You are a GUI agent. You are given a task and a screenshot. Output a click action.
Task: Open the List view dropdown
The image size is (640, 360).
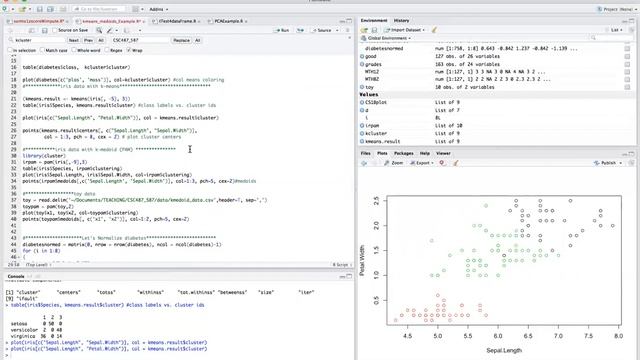[x=616, y=30]
